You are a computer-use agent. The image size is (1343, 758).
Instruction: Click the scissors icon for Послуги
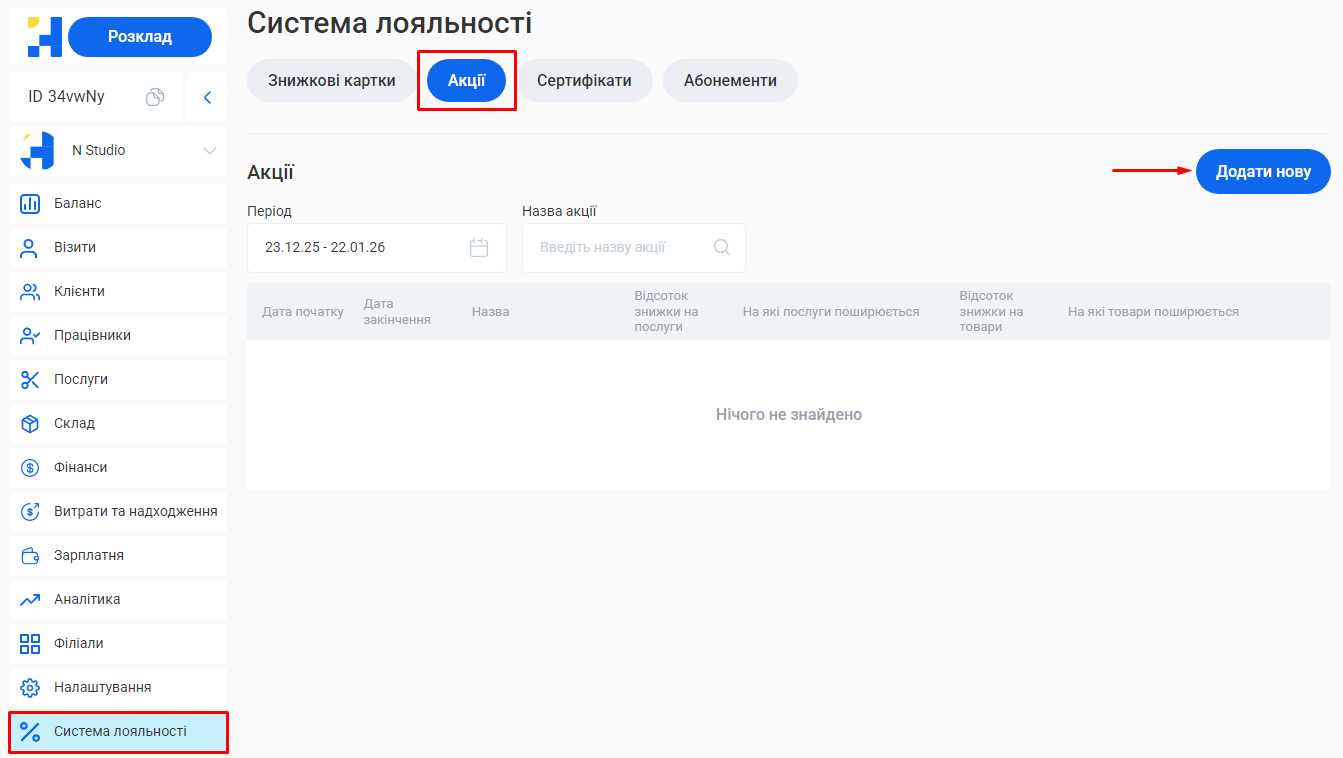[x=30, y=379]
